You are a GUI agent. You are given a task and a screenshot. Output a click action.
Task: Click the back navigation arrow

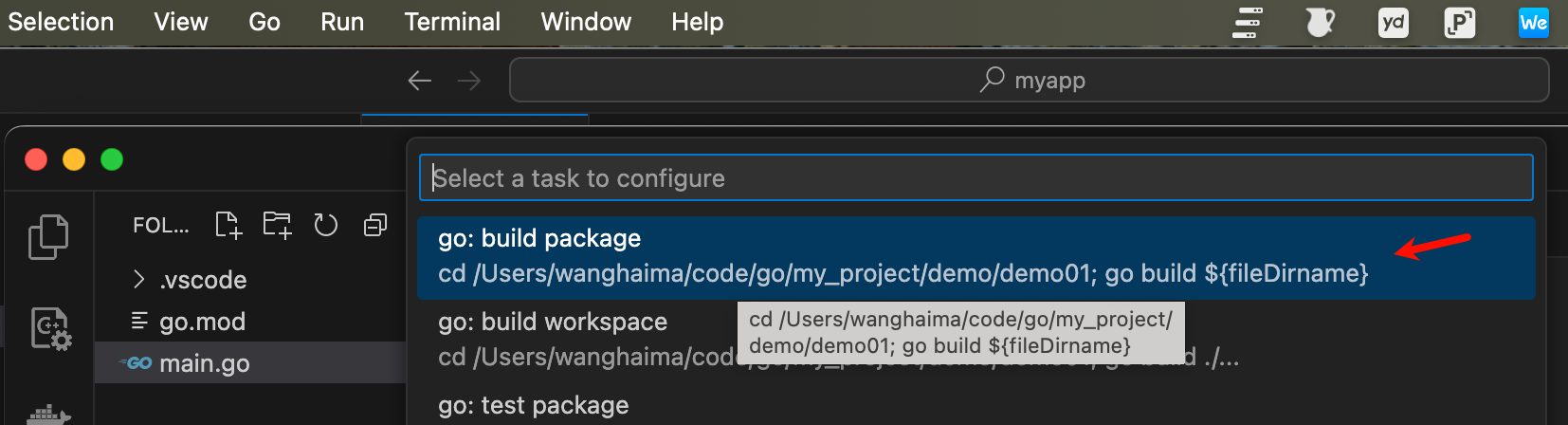coord(419,81)
